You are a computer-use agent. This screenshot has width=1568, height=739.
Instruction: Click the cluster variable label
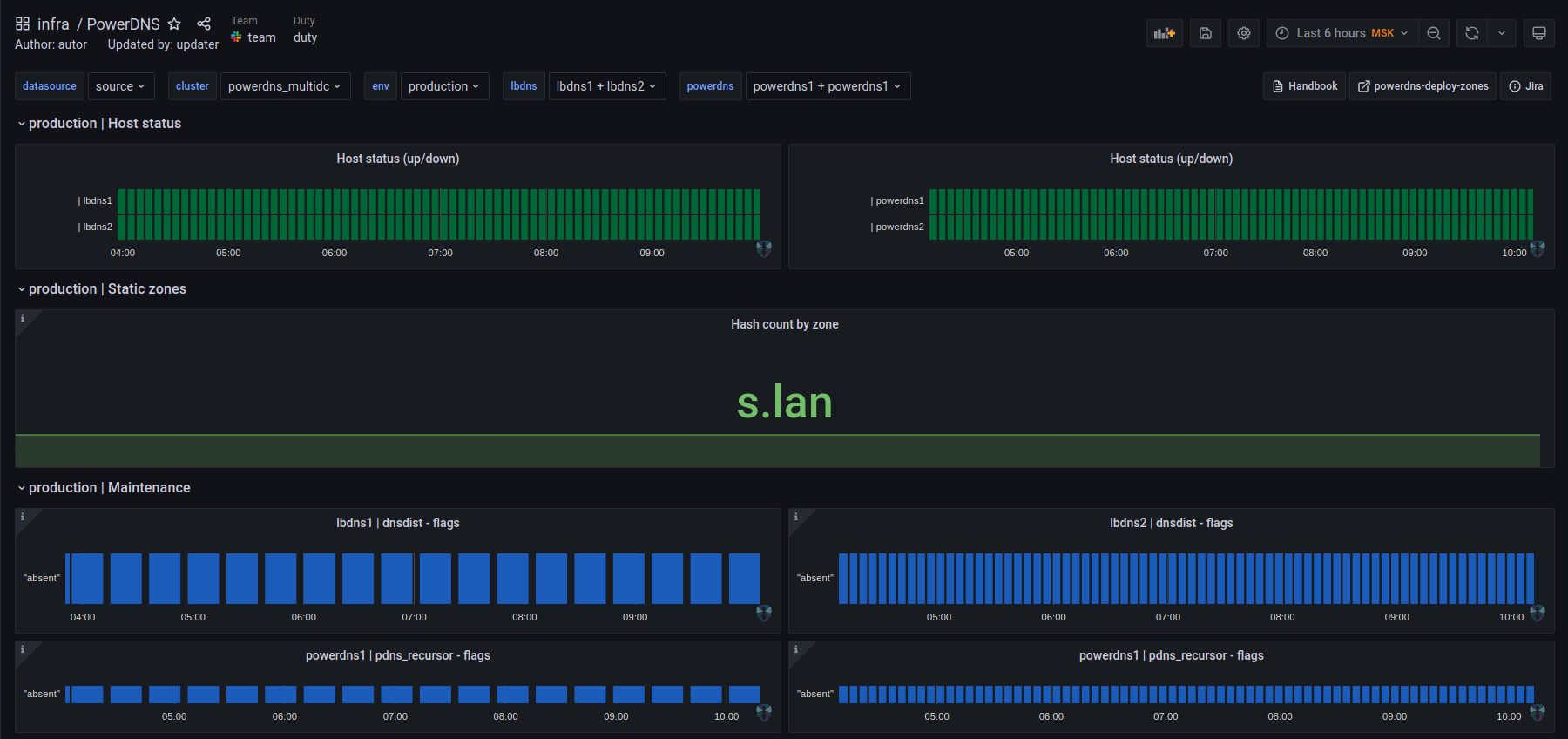click(193, 86)
